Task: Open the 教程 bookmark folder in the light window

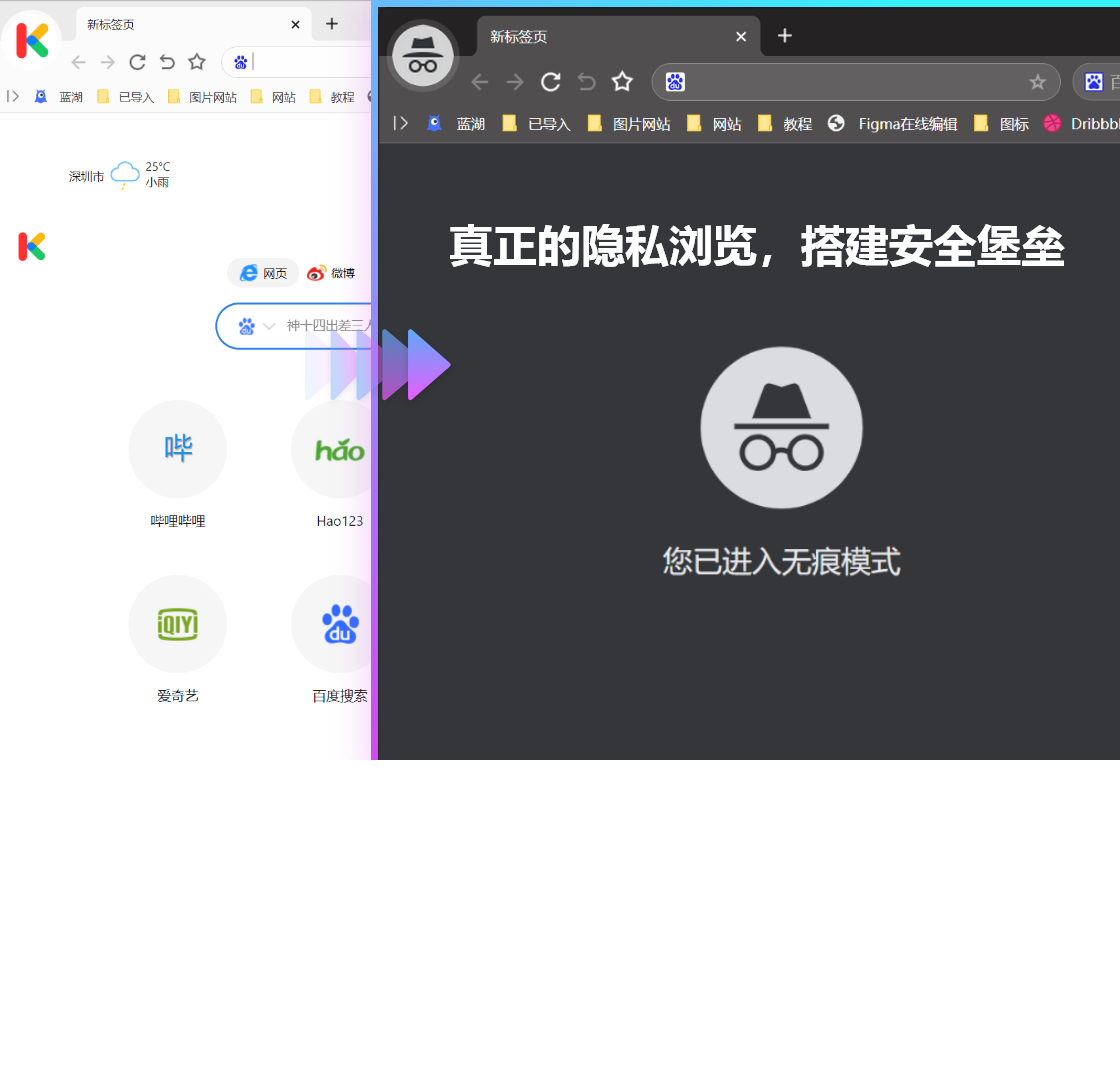Action: click(x=332, y=97)
